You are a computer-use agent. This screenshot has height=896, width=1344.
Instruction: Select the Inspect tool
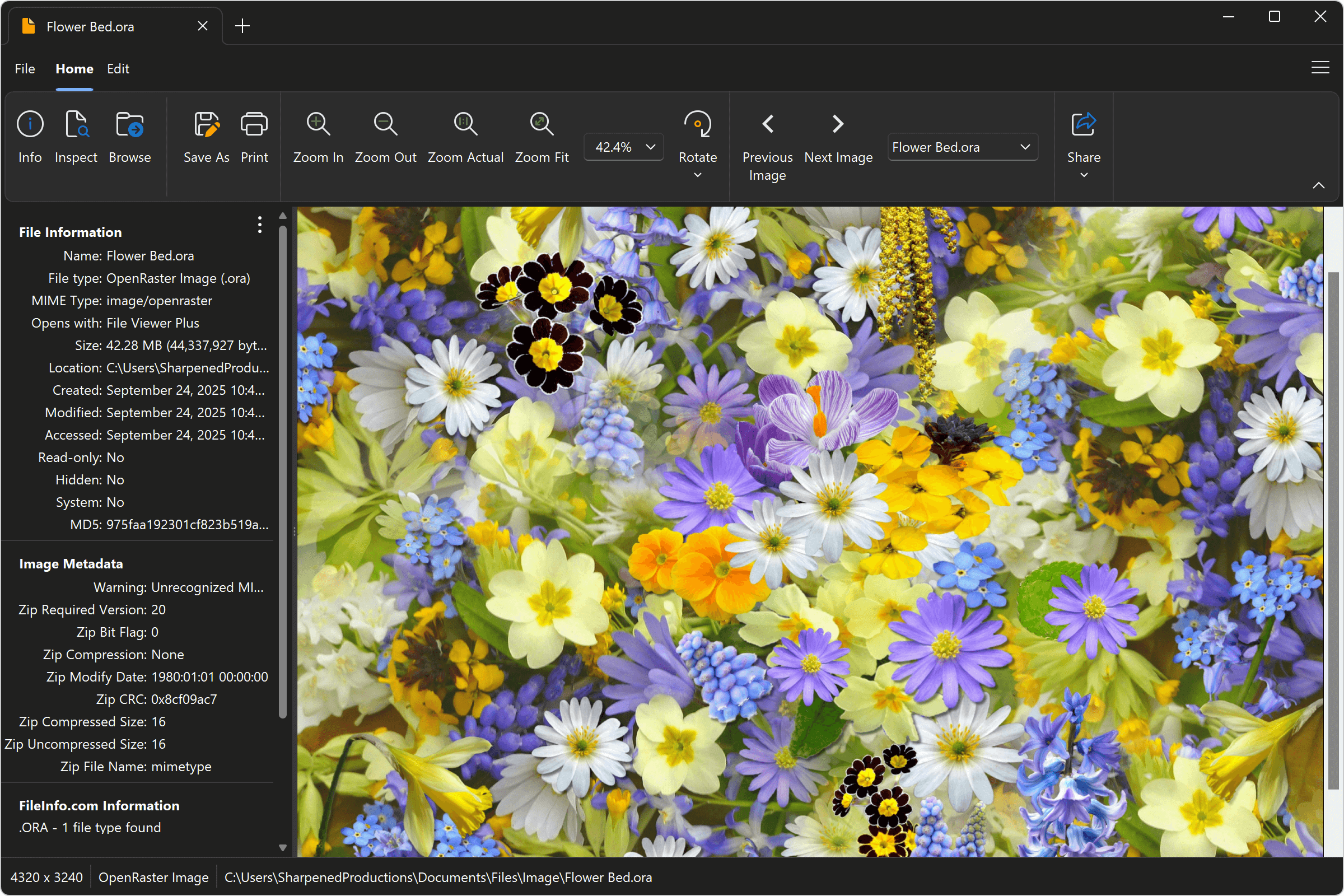tap(76, 137)
